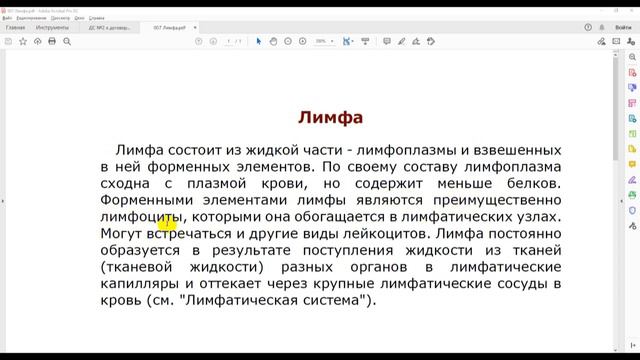Click the vertical scrollbar thumb
Image resolution: width=640 pixels, height=360 pixels.
[616, 108]
